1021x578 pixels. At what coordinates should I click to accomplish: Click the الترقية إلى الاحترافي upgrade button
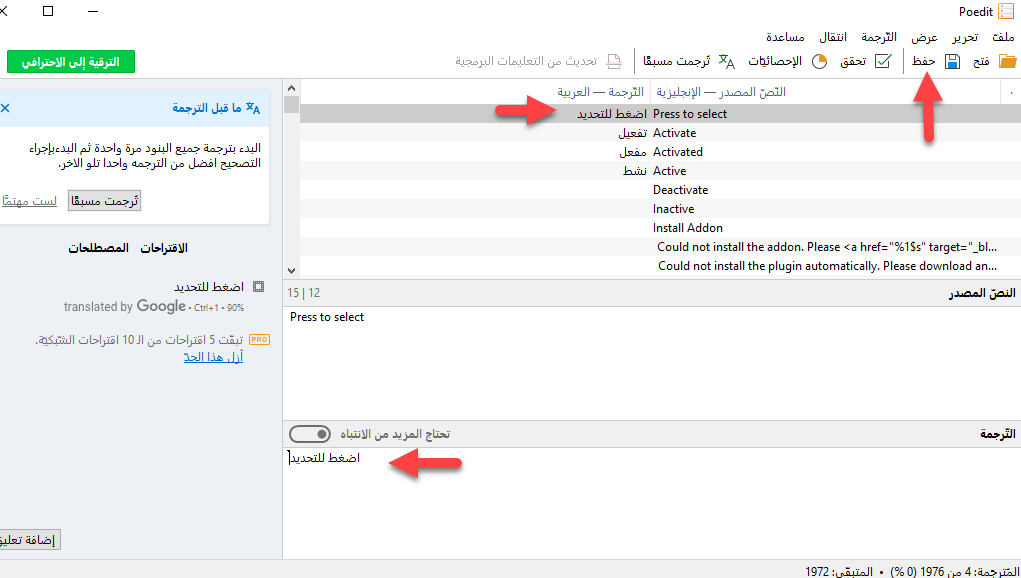pos(71,62)
